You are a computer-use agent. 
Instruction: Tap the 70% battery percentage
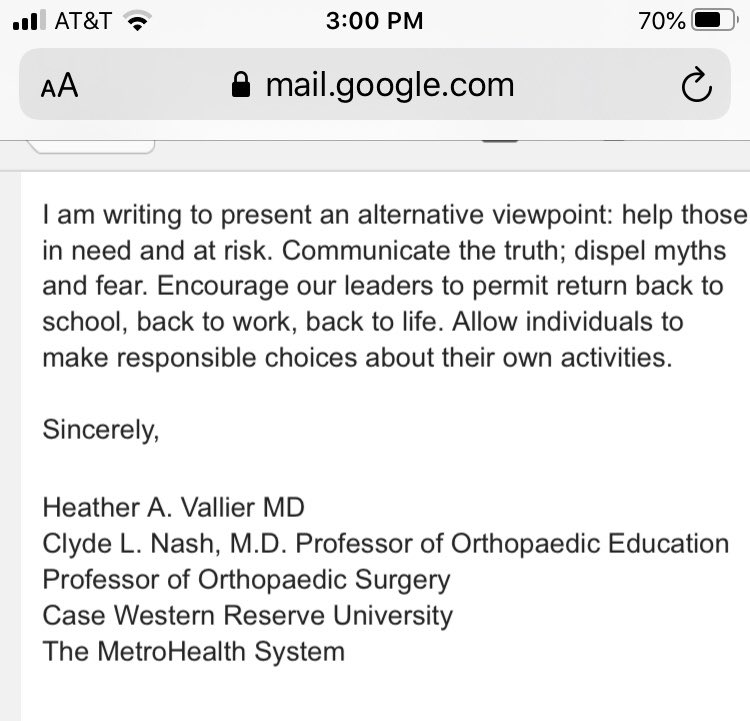point(662,21)
